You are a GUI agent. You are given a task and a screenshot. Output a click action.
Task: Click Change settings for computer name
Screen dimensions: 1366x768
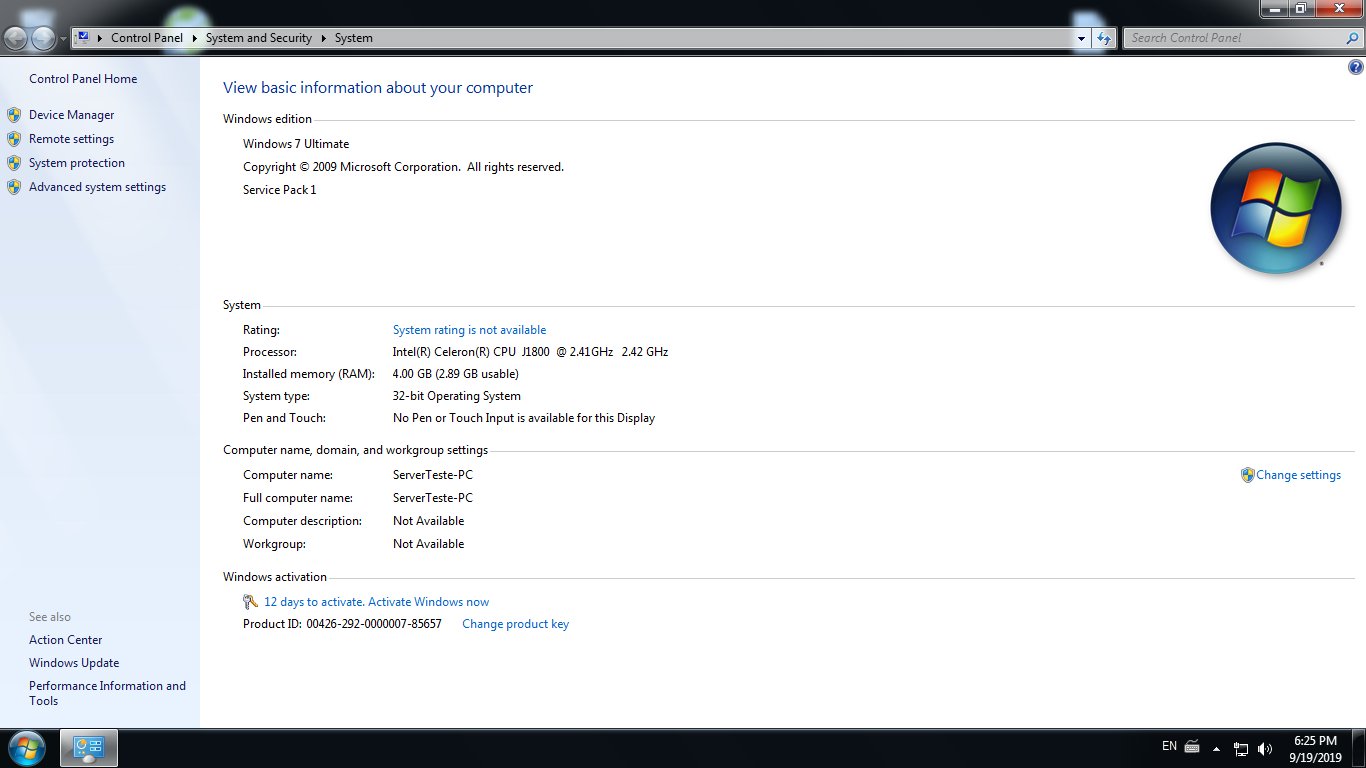click(1298, 475)
